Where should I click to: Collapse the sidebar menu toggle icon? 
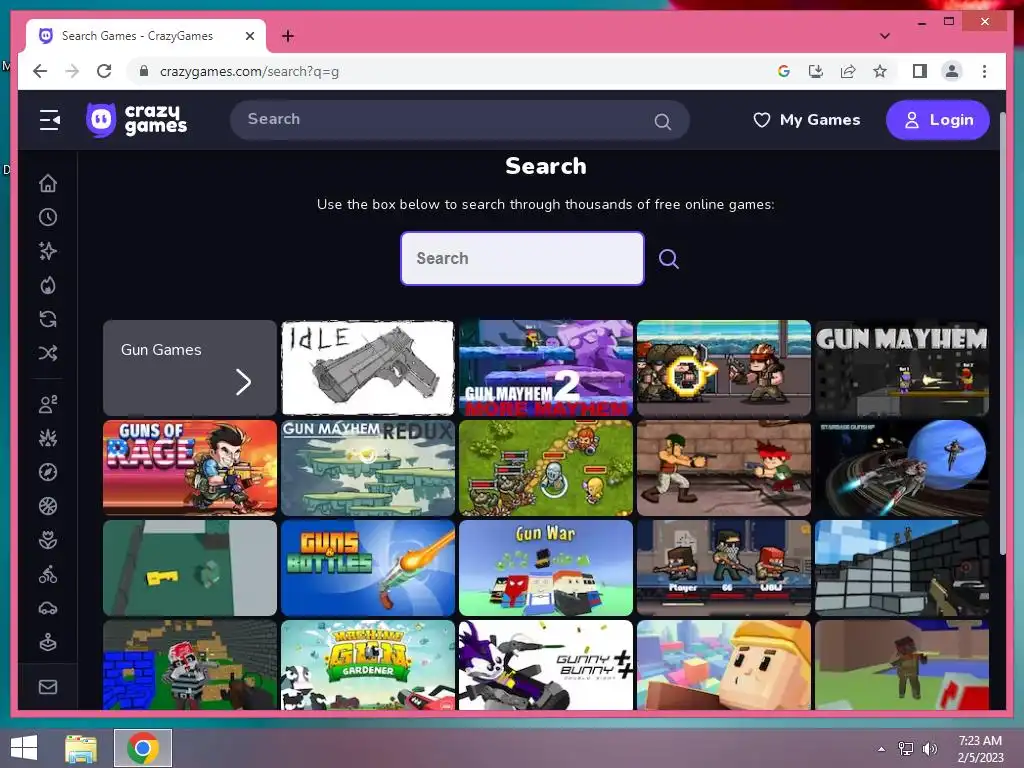(49, 120)
